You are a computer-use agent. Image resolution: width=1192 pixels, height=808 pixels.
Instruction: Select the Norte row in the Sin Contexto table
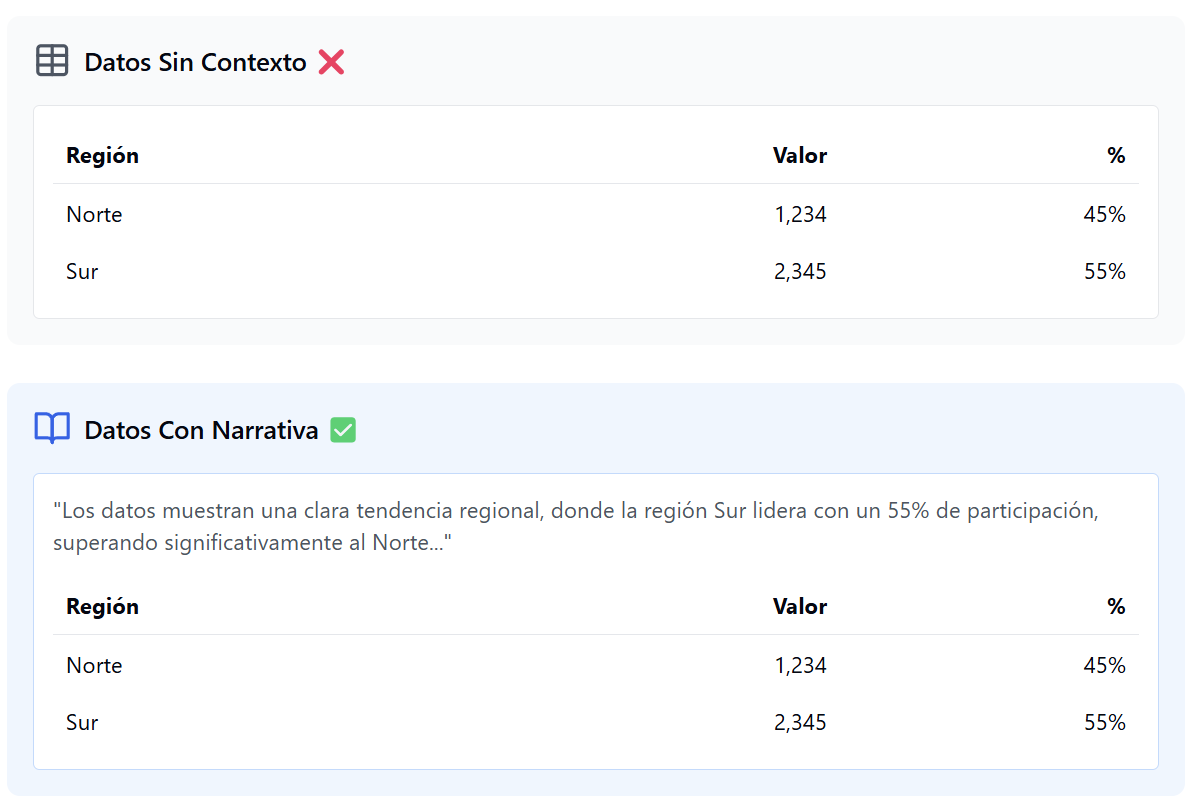(x=94, y=214)
